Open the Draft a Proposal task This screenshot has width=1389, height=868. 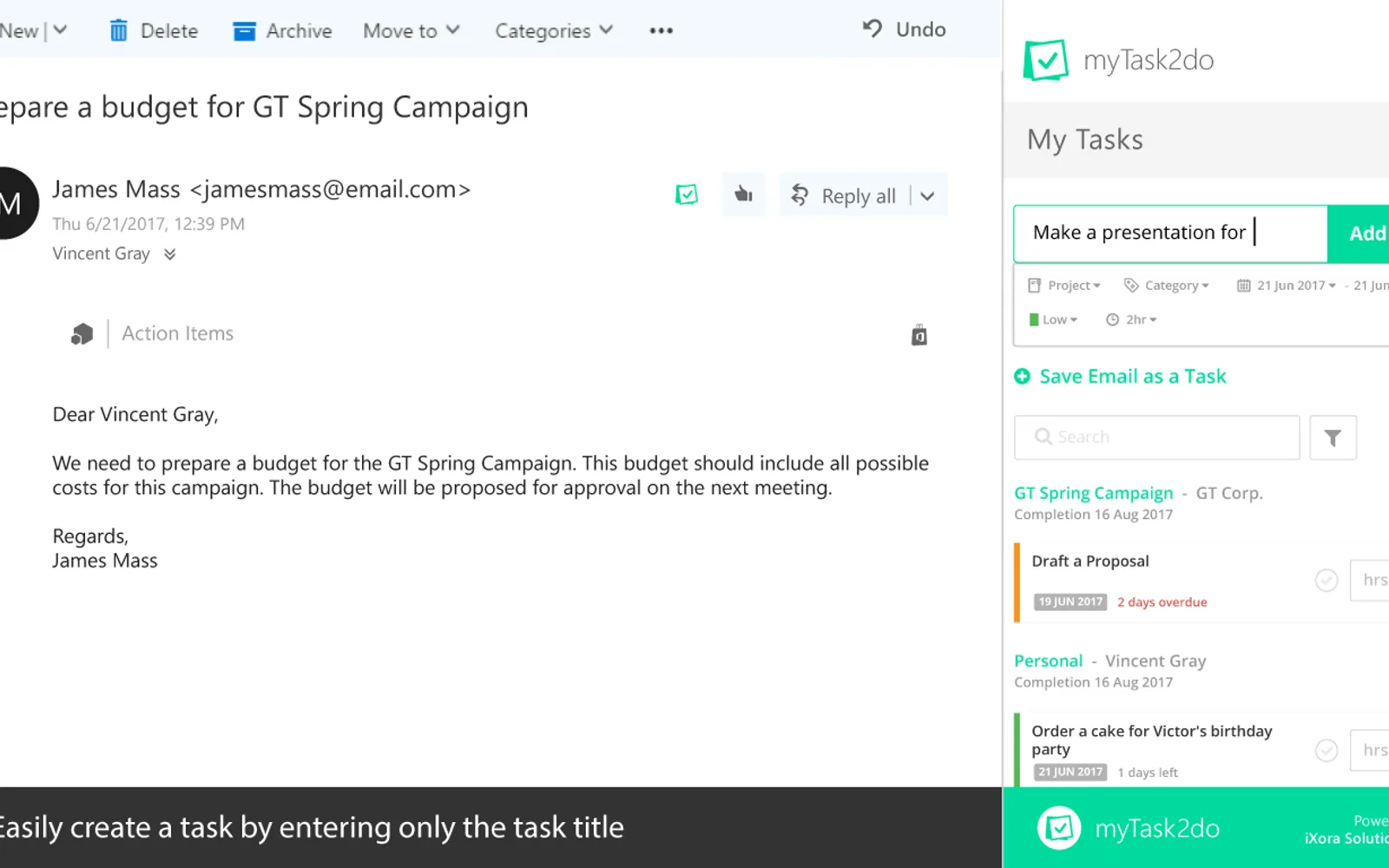pos(1090,562)
